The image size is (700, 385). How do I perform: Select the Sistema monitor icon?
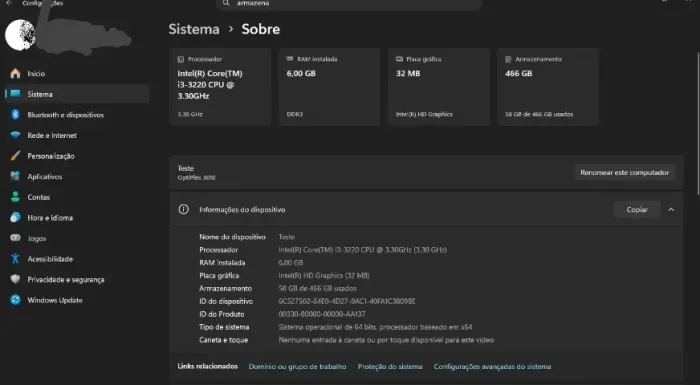[16, 94]
